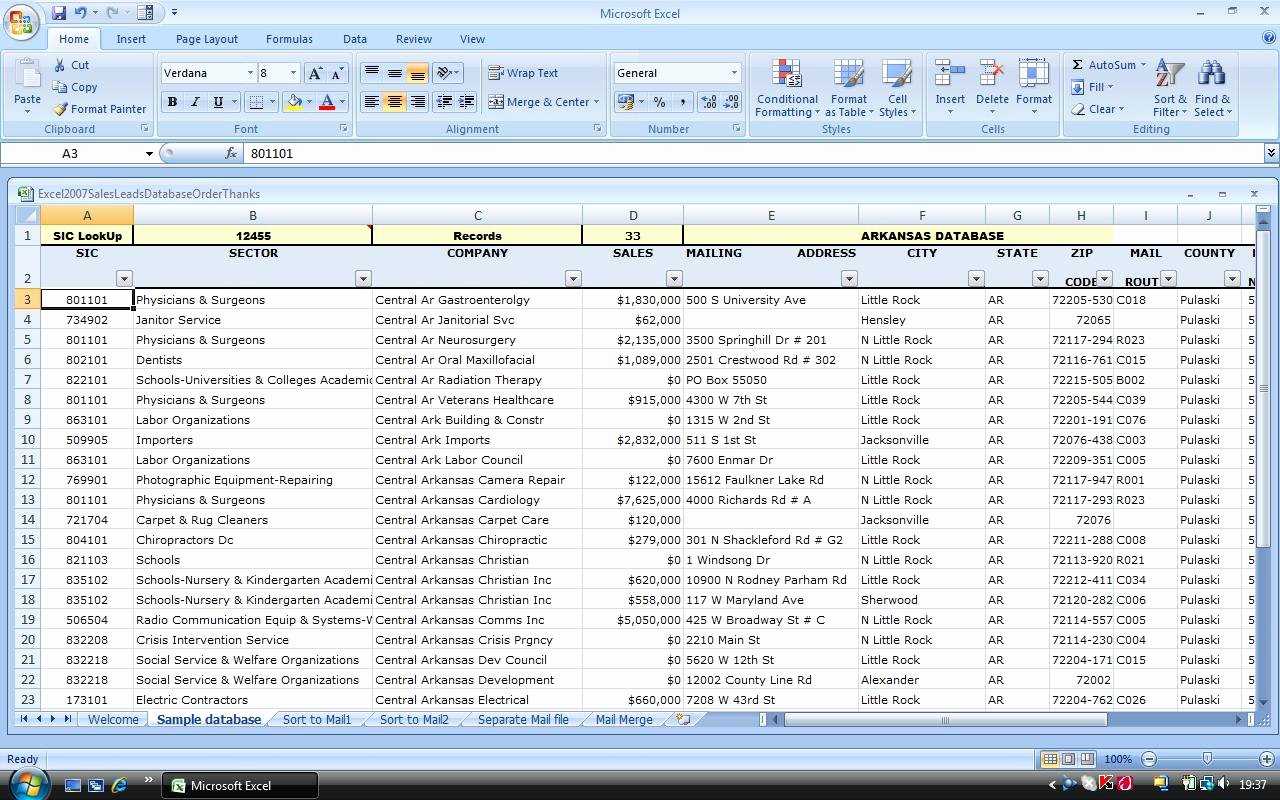Open the font size dropdown
The image size is (1280, 800).
293,73
